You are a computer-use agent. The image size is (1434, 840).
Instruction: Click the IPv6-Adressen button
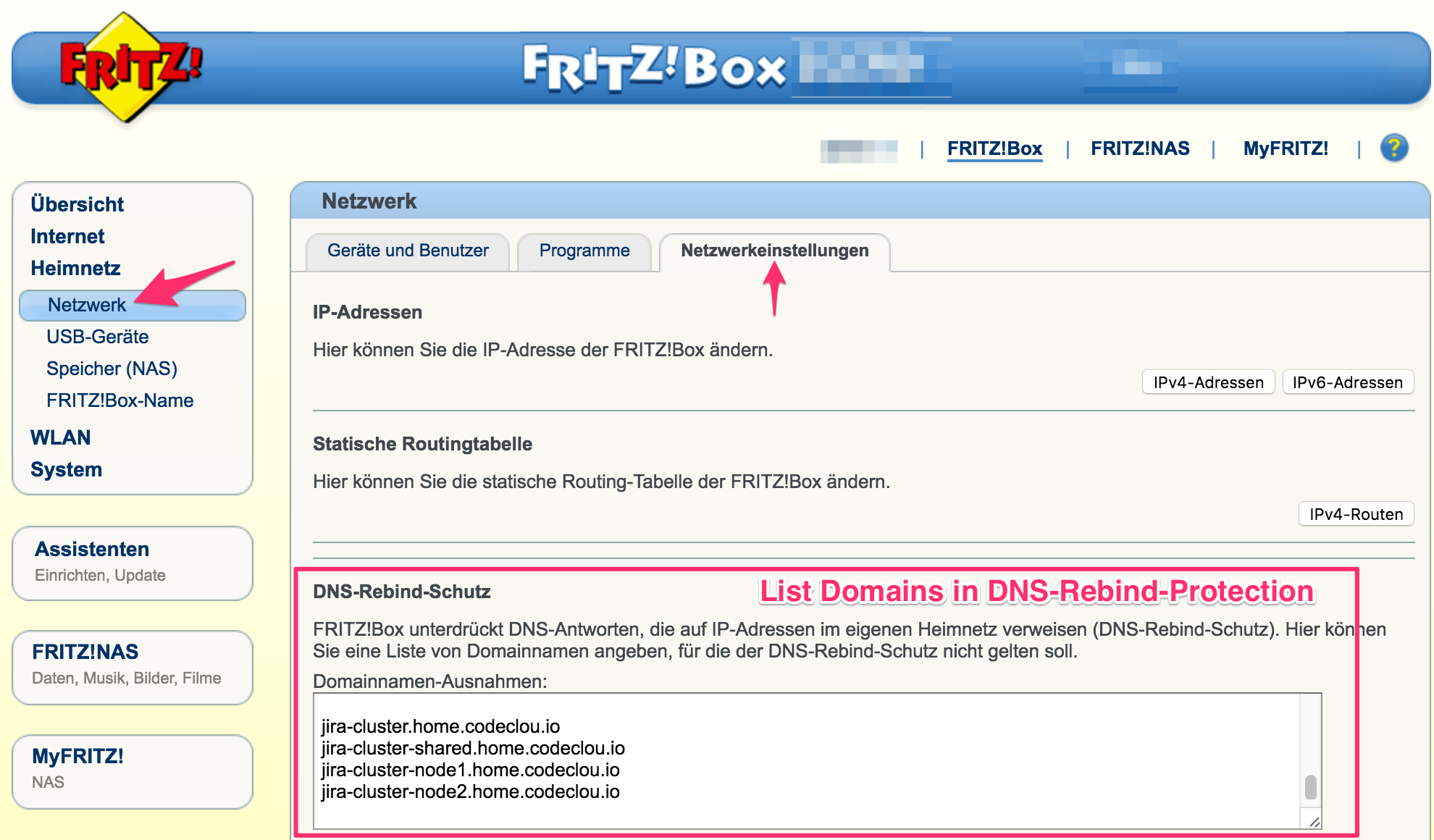1348,382
